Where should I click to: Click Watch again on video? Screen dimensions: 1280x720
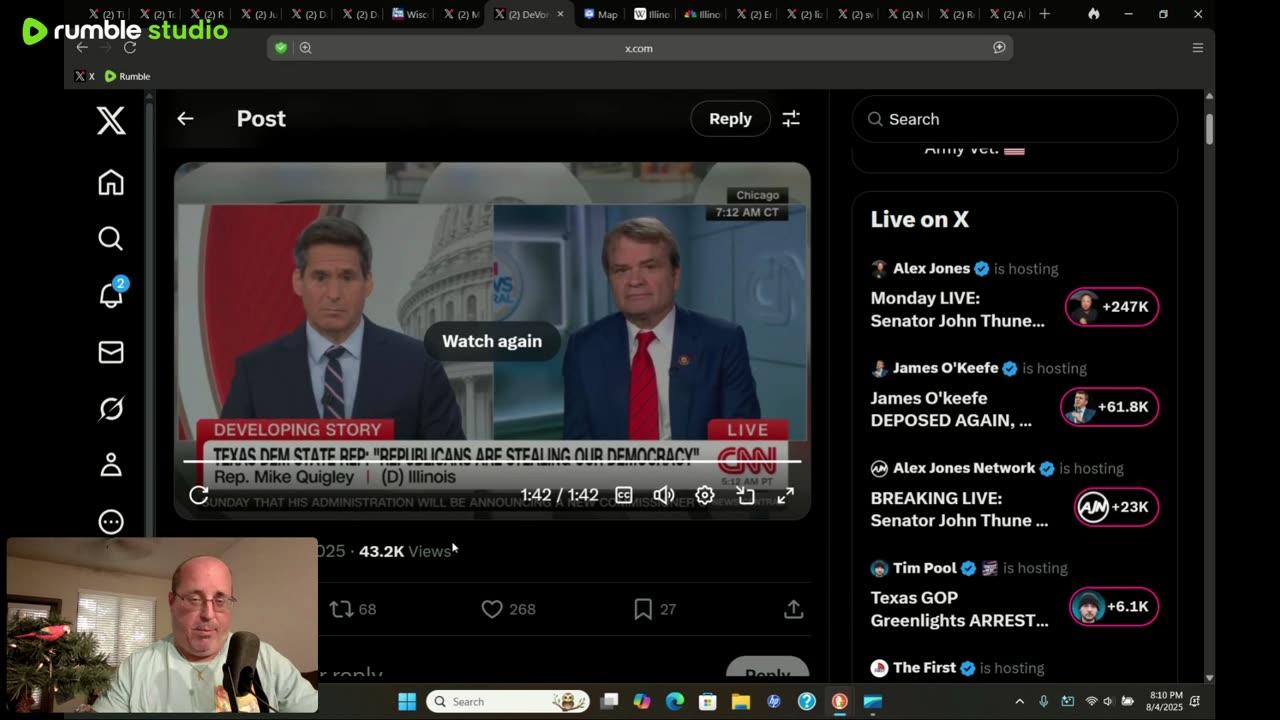492,341
